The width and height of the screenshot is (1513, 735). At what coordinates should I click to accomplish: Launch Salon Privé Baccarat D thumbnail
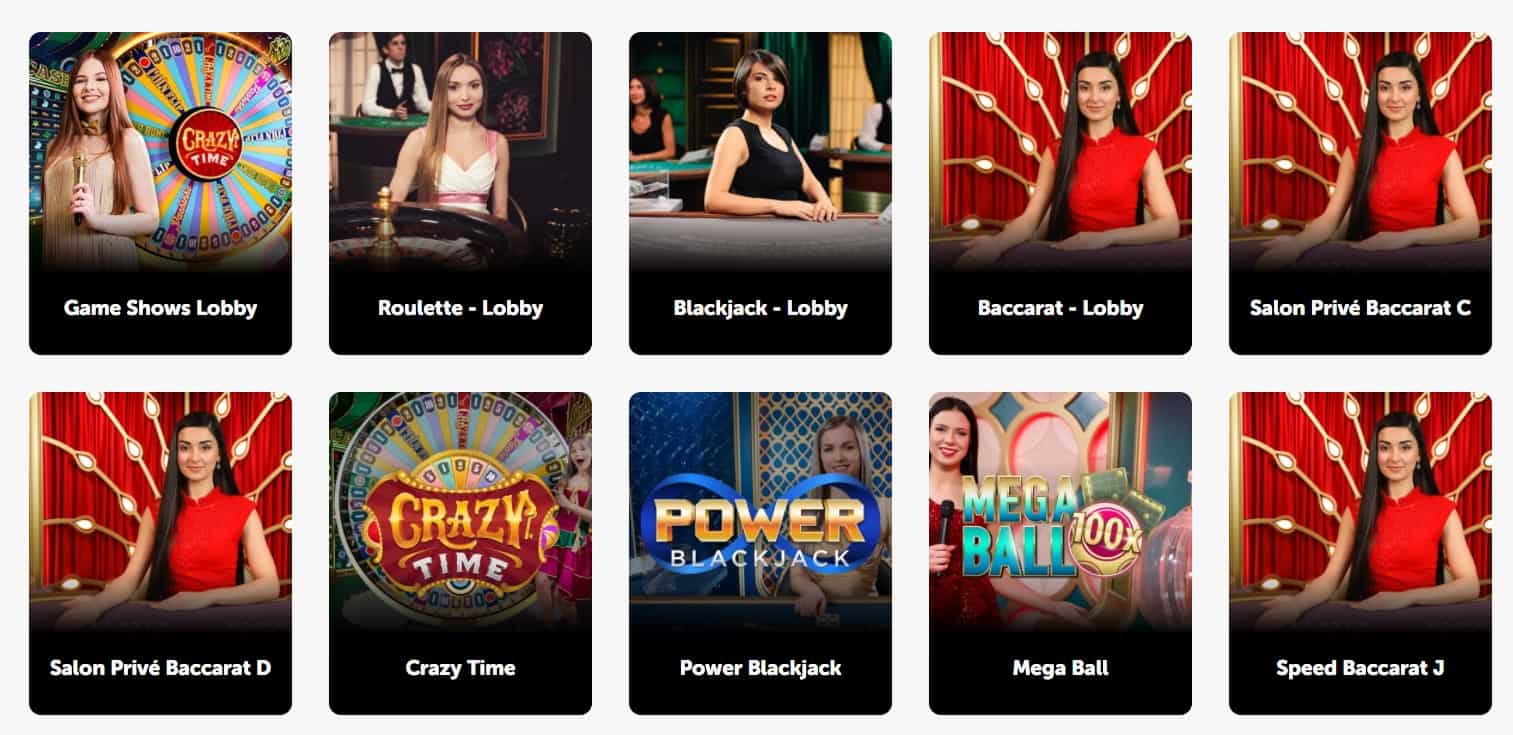tap(160, 512)
